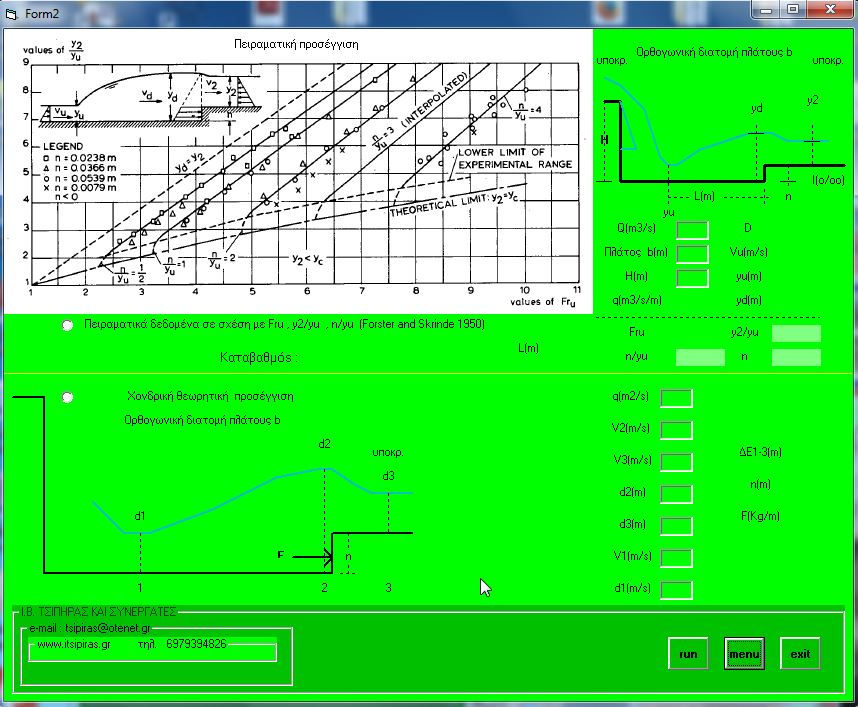Click the Καταβαθμός label
This screenshot has height=707, width=858.
259,357
